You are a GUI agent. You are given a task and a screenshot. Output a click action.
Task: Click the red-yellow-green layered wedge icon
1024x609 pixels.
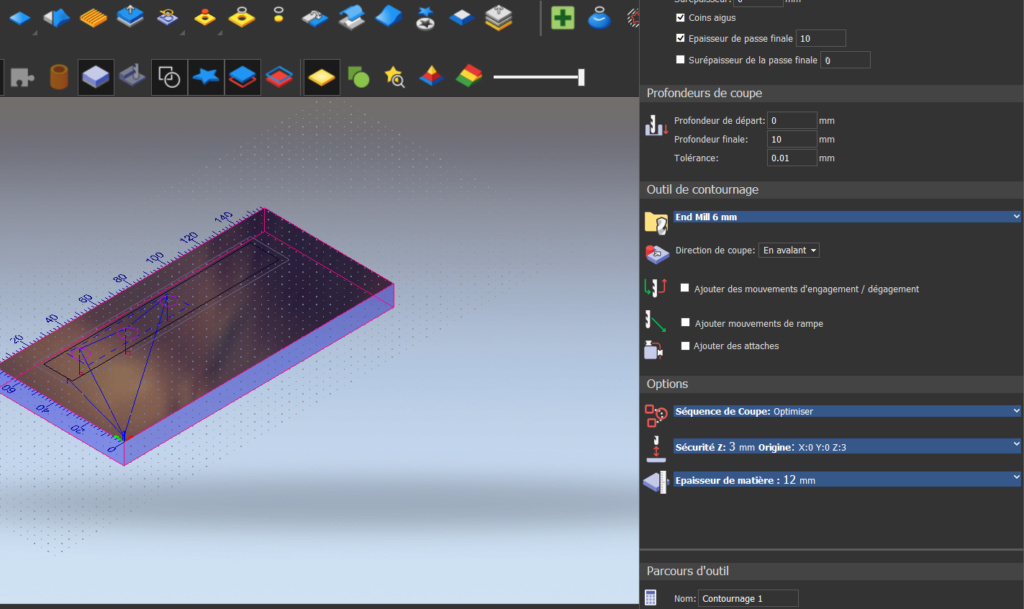coord(468,76)
